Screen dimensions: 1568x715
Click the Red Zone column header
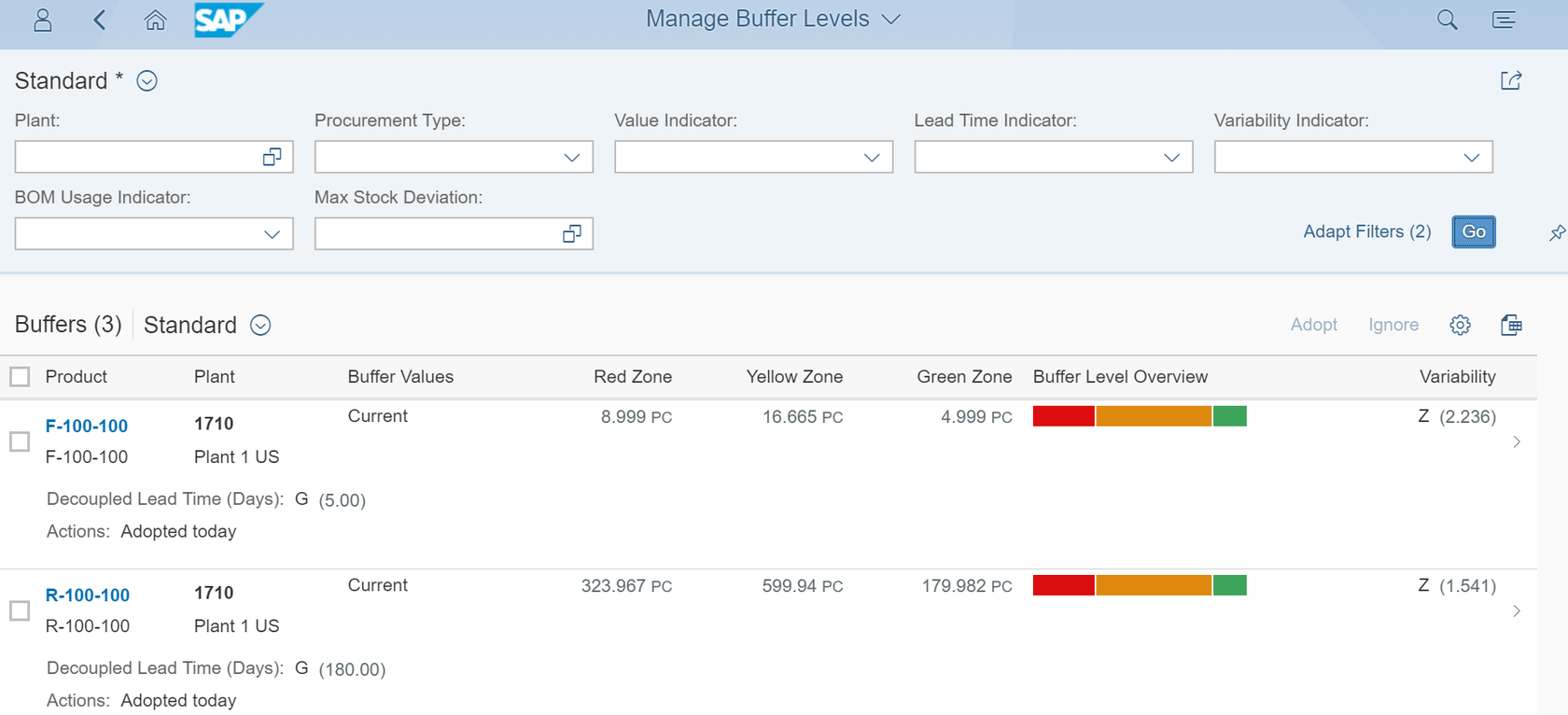[x=633, y=376]
